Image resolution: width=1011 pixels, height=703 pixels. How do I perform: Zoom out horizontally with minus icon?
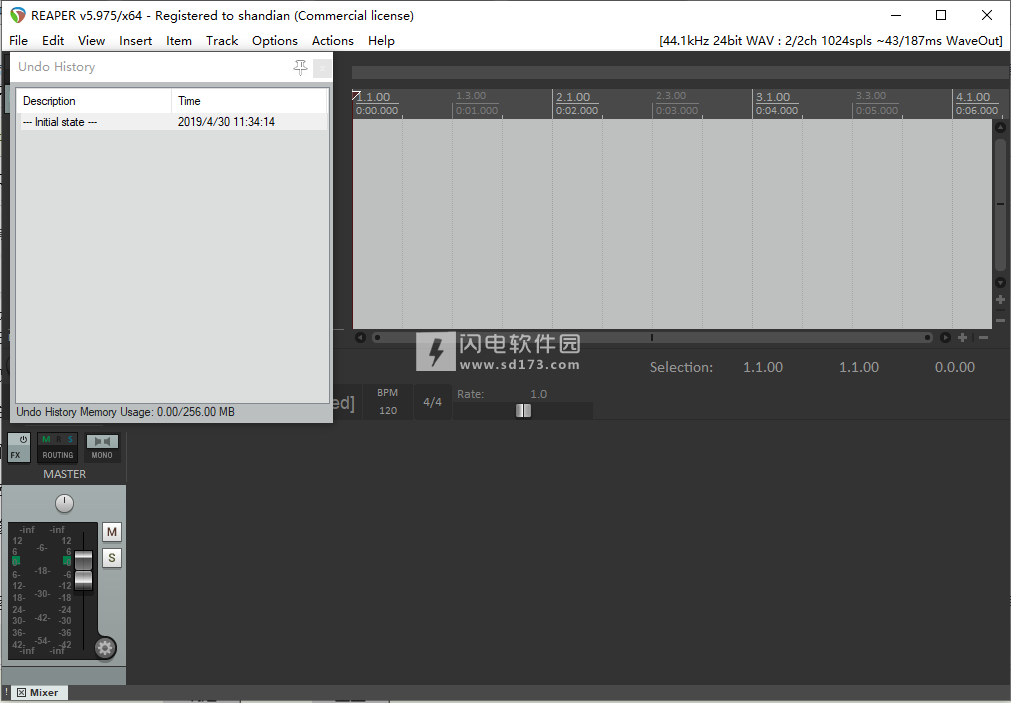tap(983, 337)
